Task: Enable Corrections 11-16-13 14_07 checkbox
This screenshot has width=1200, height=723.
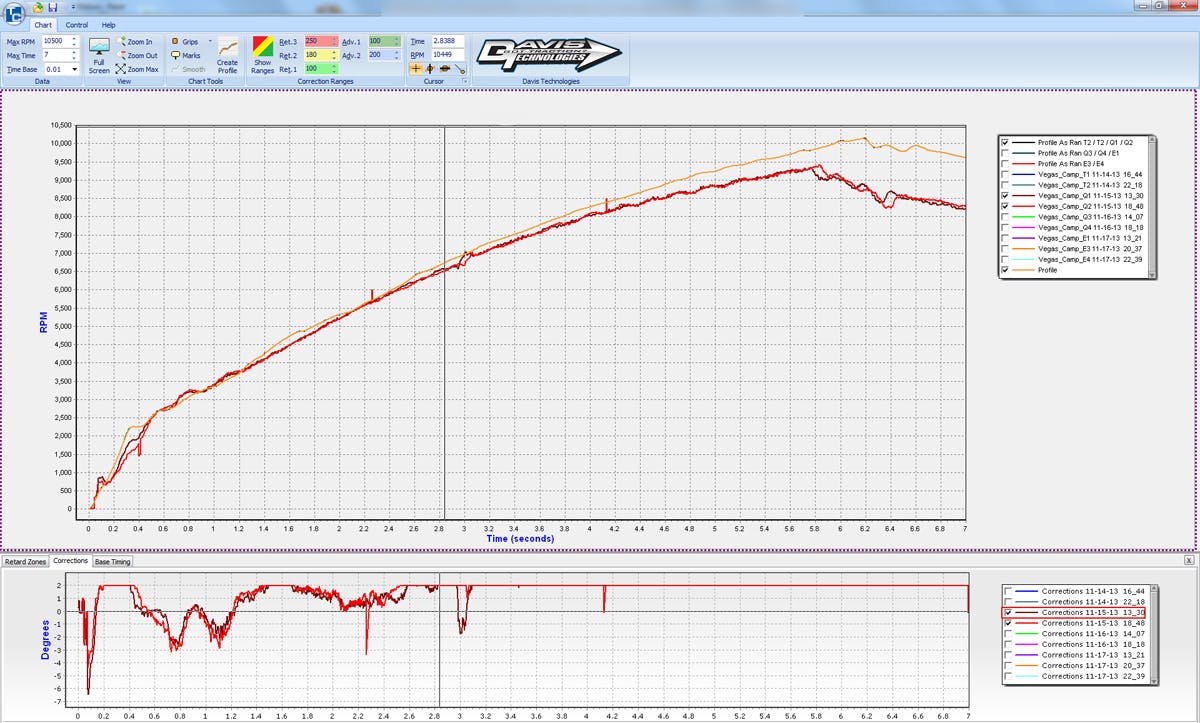Action: 1008,633
